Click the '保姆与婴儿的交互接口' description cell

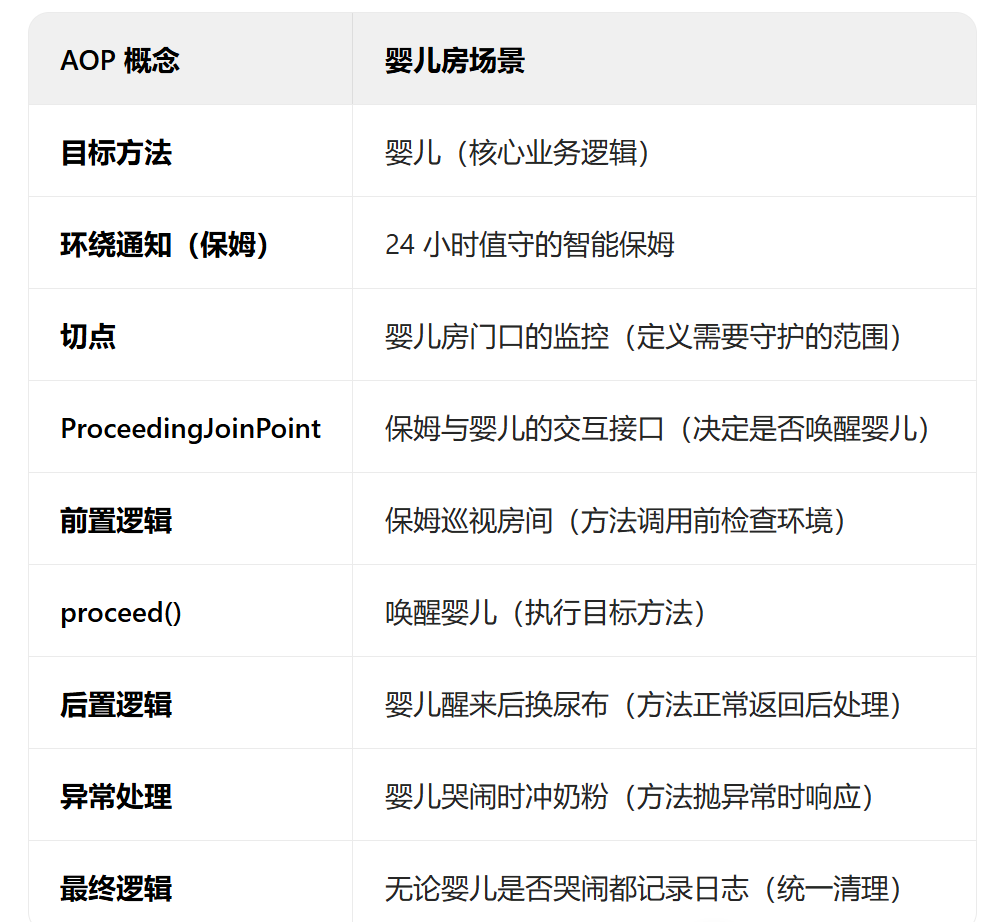pyautogui.click(x=665, y=427)
